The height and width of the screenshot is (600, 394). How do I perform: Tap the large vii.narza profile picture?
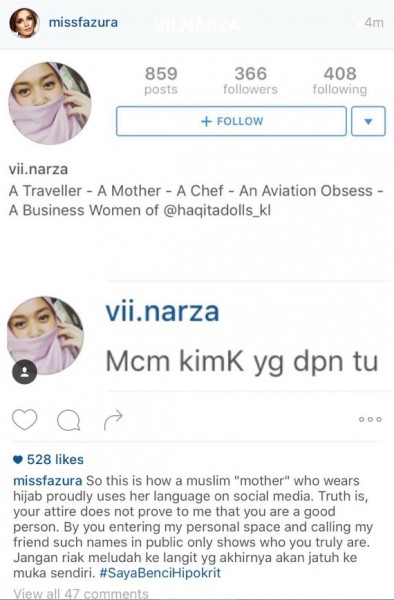50,103
